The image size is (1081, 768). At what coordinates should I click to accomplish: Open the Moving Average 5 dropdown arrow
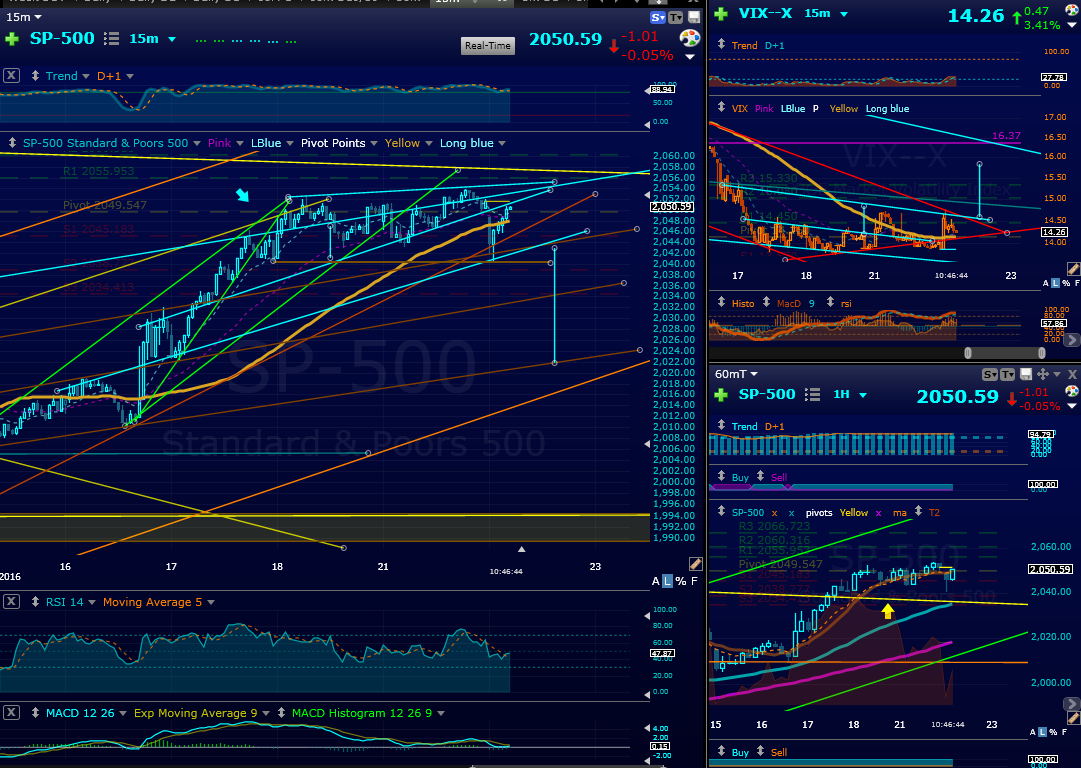tap(211, 603)
